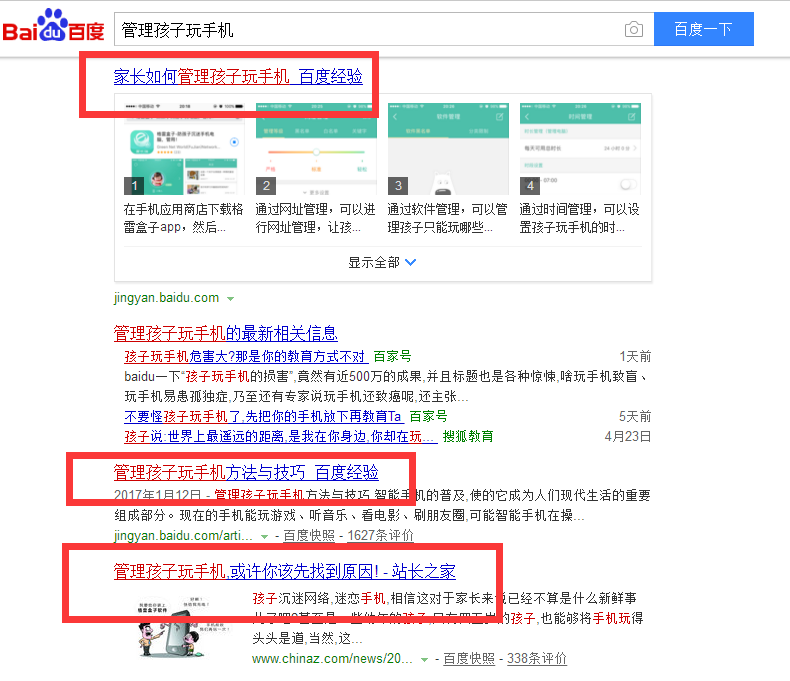Click the 搜狐教育 source label
Image resolution: width=790 pixels, height=681 pixels.
click(468, 436)
